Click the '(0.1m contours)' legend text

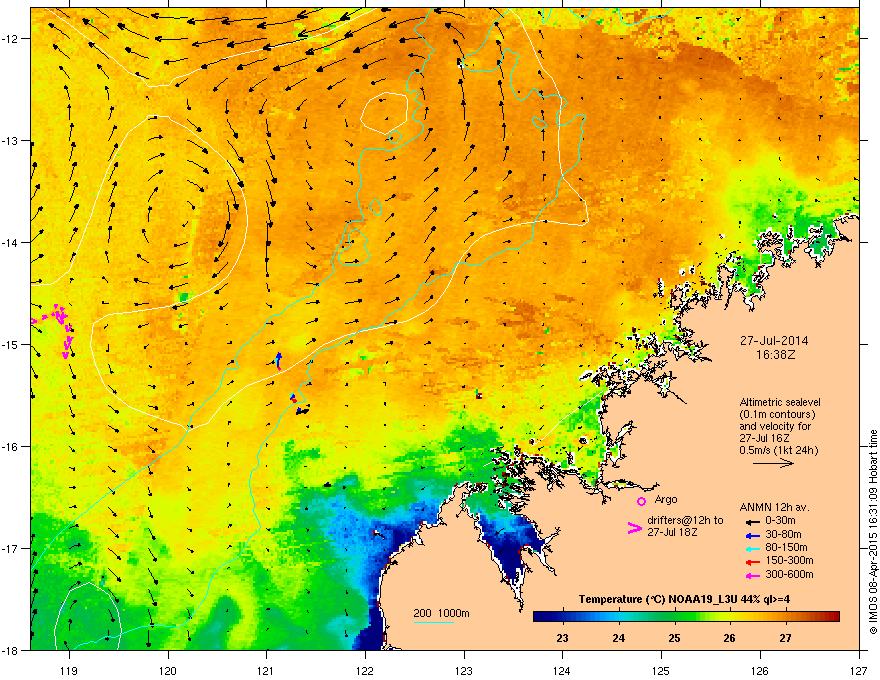click(x=777, y=414)
